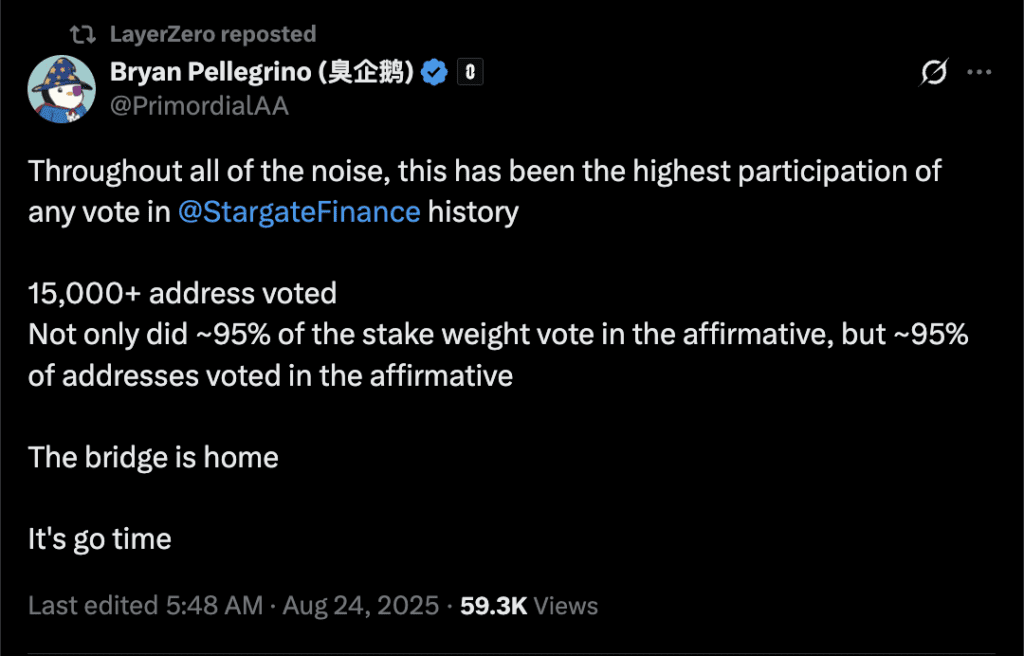Click the repost arrows icon above the post
The height and width of the screenshot is (656, 1024).
[84, 35]
